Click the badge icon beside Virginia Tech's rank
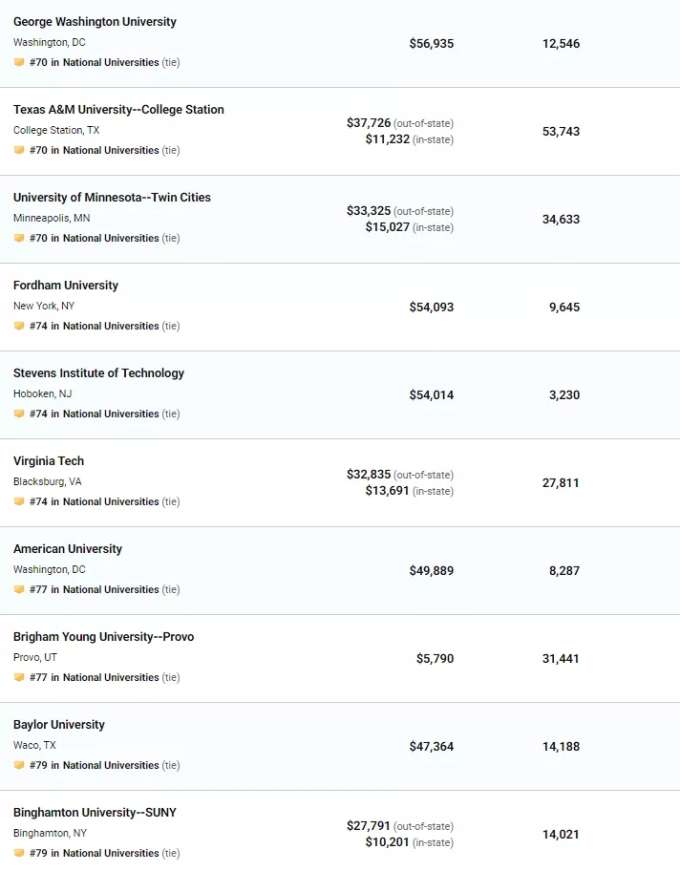The width and height of the screenshot is (680, 877). point(19,501)
